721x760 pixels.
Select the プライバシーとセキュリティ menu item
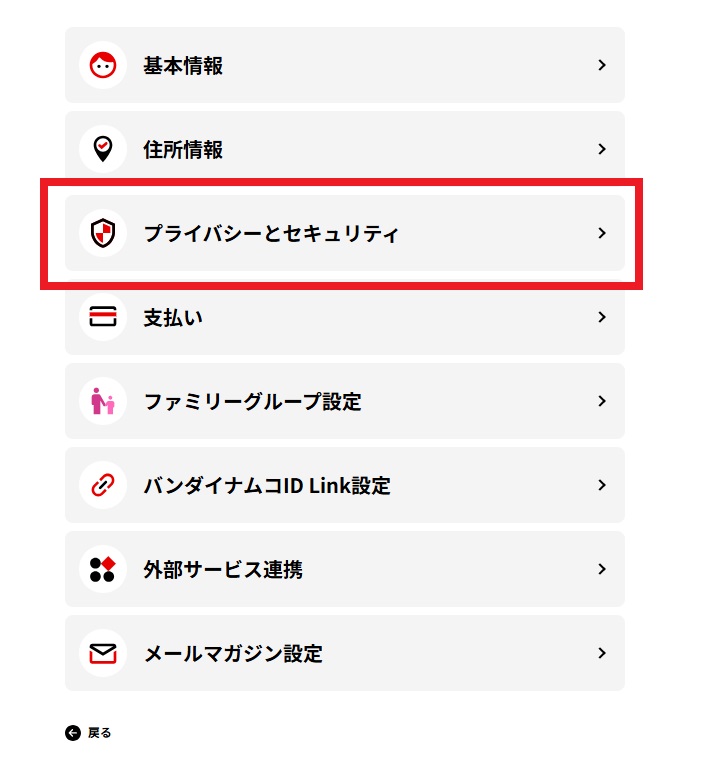coord(271,234)
